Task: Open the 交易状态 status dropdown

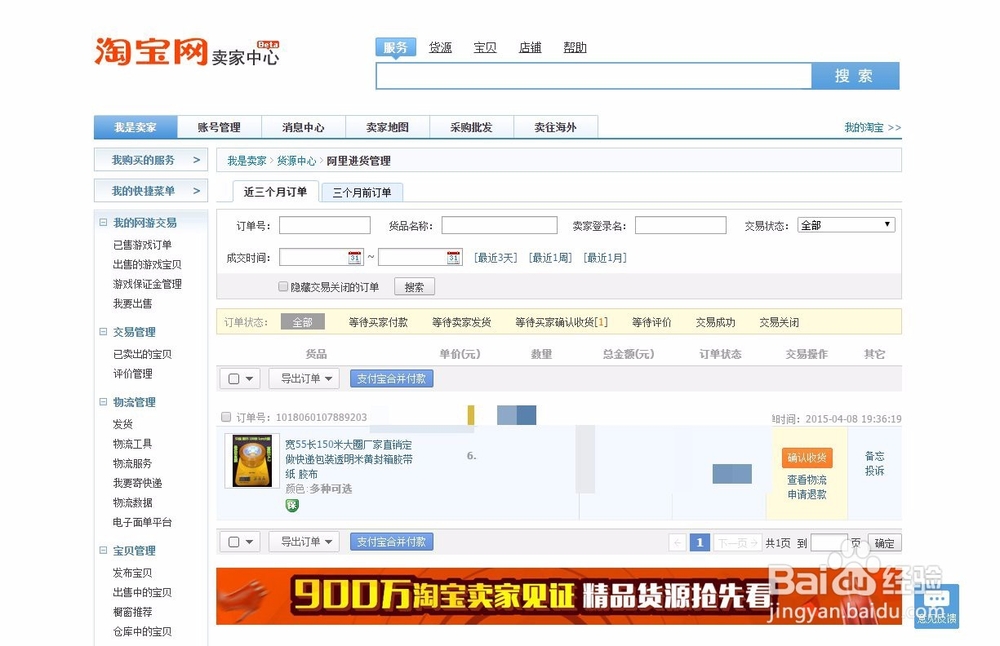Action: click(846, 224)
